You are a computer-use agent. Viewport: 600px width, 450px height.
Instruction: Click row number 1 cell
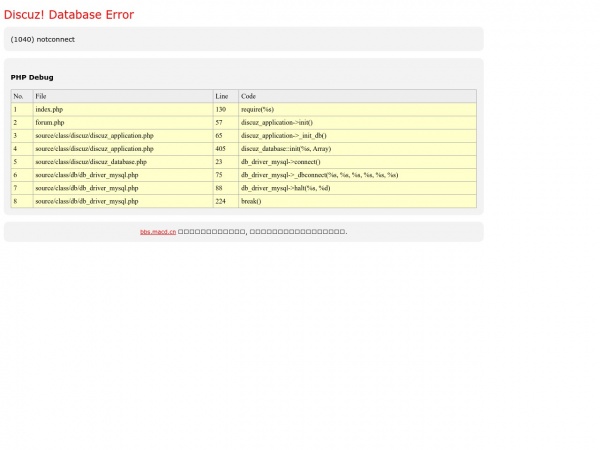22,109
